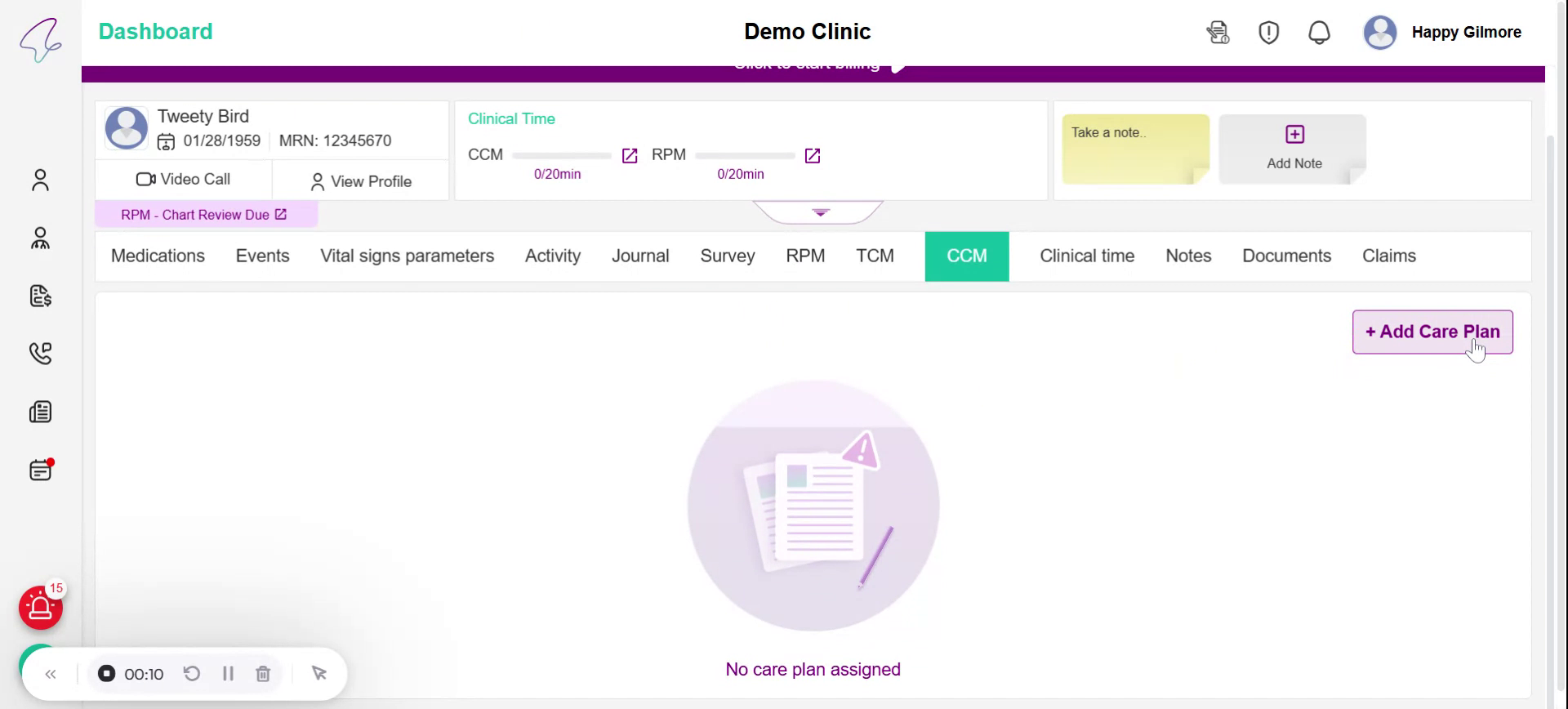The width and height of the screenshot is (1568, 709).
Task: Open the Documents tab
Action: tap(1286, 256)
